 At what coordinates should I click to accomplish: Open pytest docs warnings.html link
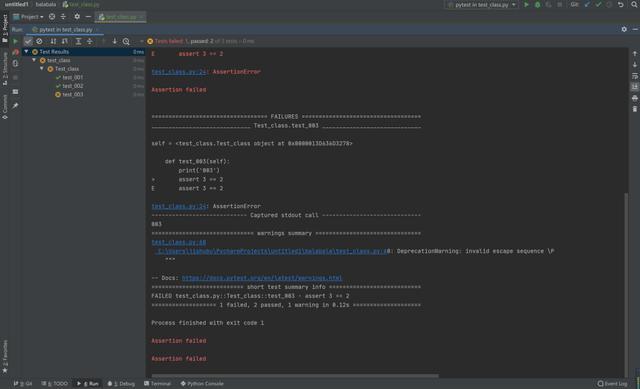[x=262, y=278]
